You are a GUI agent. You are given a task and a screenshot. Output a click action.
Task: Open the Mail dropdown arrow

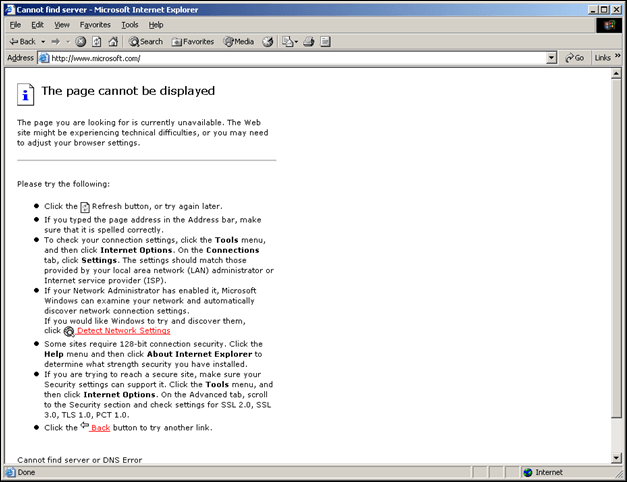click(296, 42)
